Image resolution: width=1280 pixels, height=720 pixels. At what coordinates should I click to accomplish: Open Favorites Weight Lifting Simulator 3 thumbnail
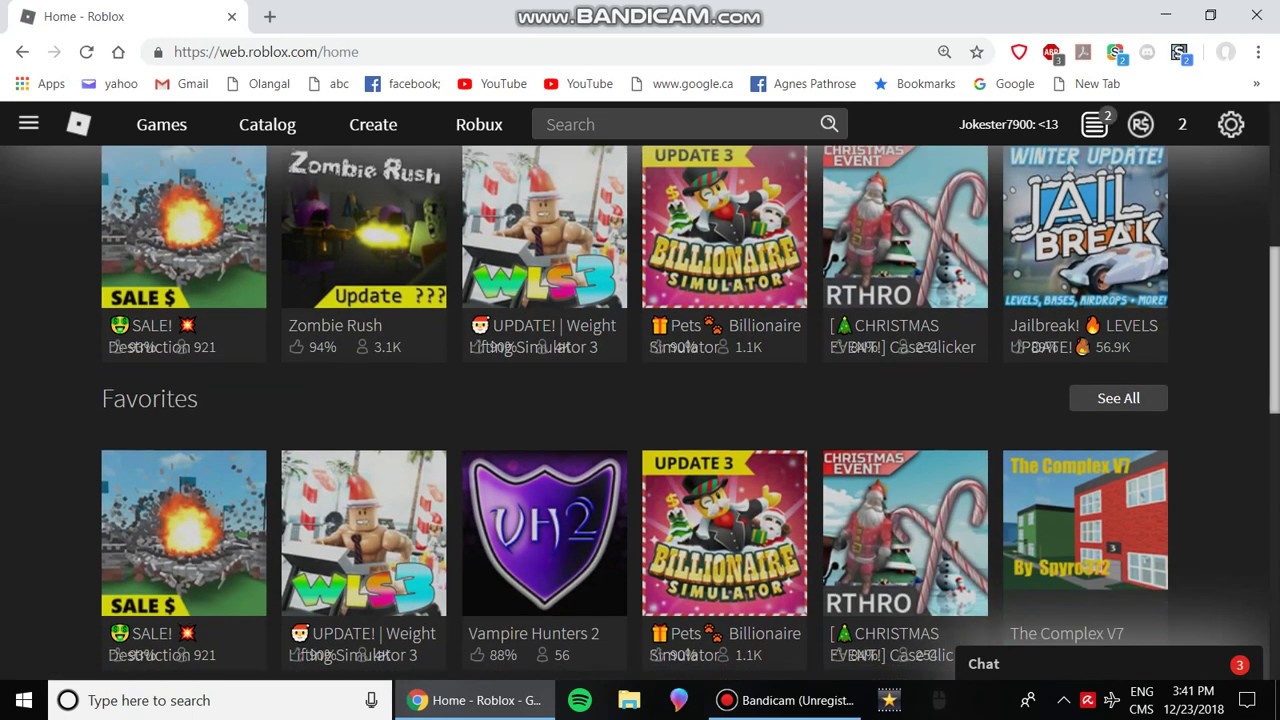(364, 533)
